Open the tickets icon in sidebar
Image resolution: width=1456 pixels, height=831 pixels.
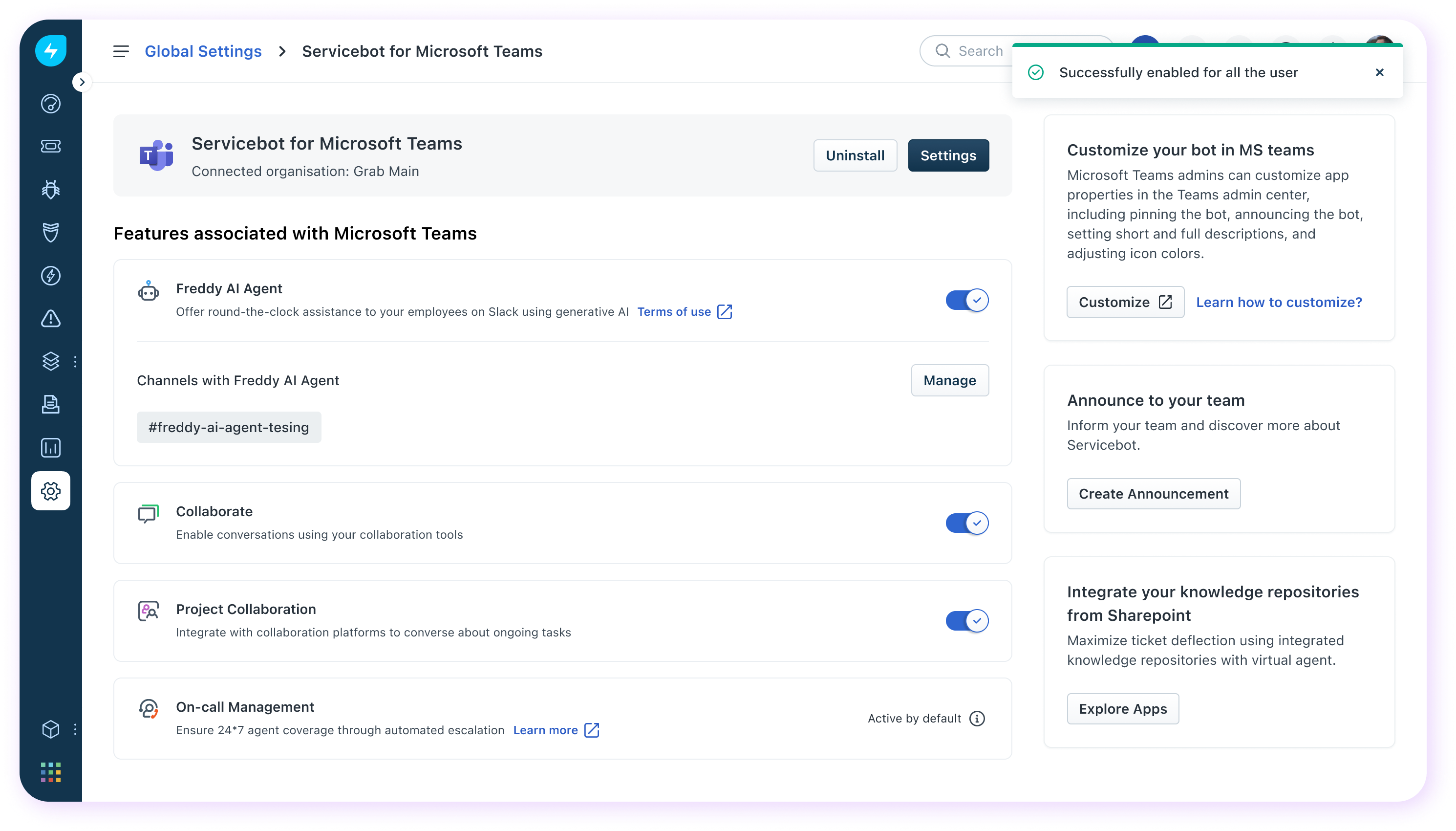click(x=51, y=147)
